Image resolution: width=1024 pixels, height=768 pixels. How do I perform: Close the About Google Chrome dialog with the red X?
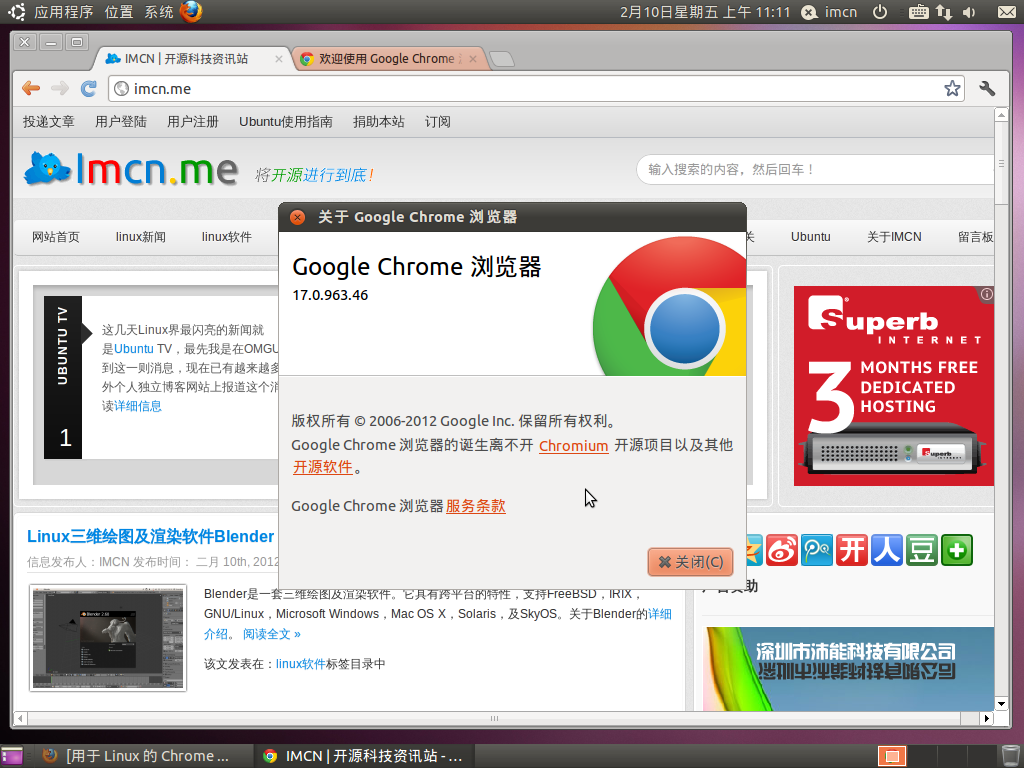297,217
